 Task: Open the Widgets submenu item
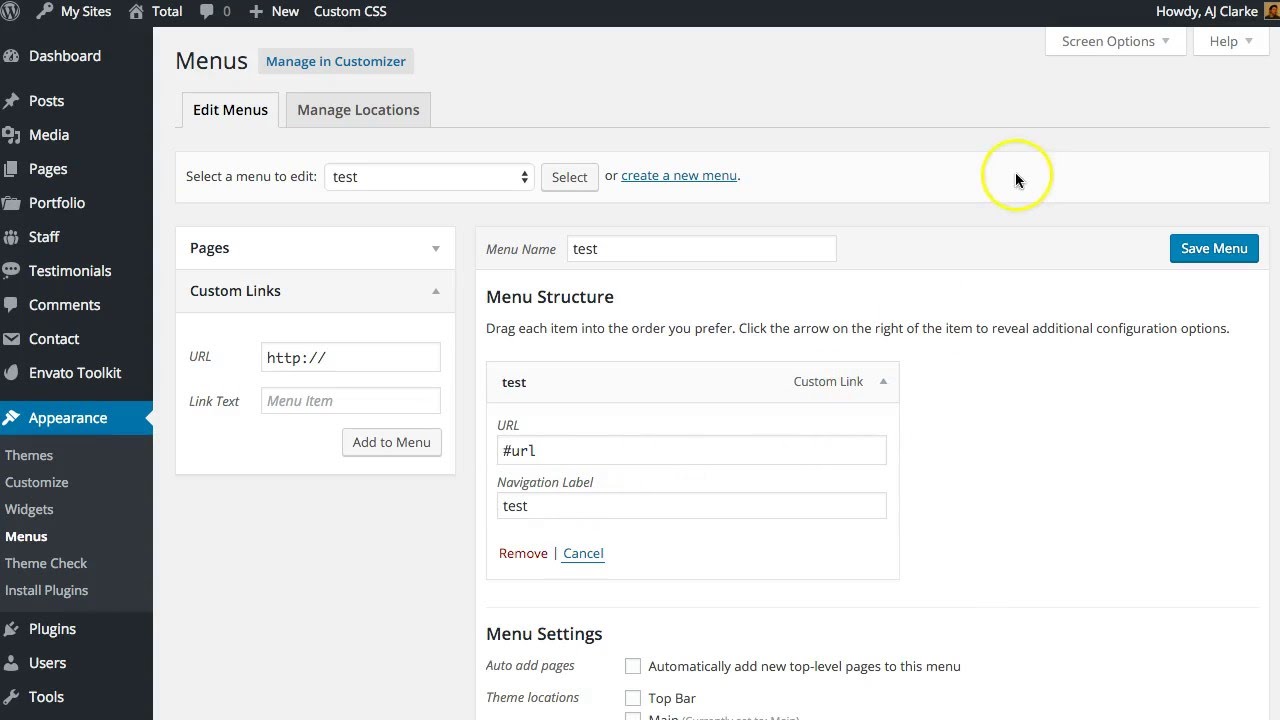[29, 509]
